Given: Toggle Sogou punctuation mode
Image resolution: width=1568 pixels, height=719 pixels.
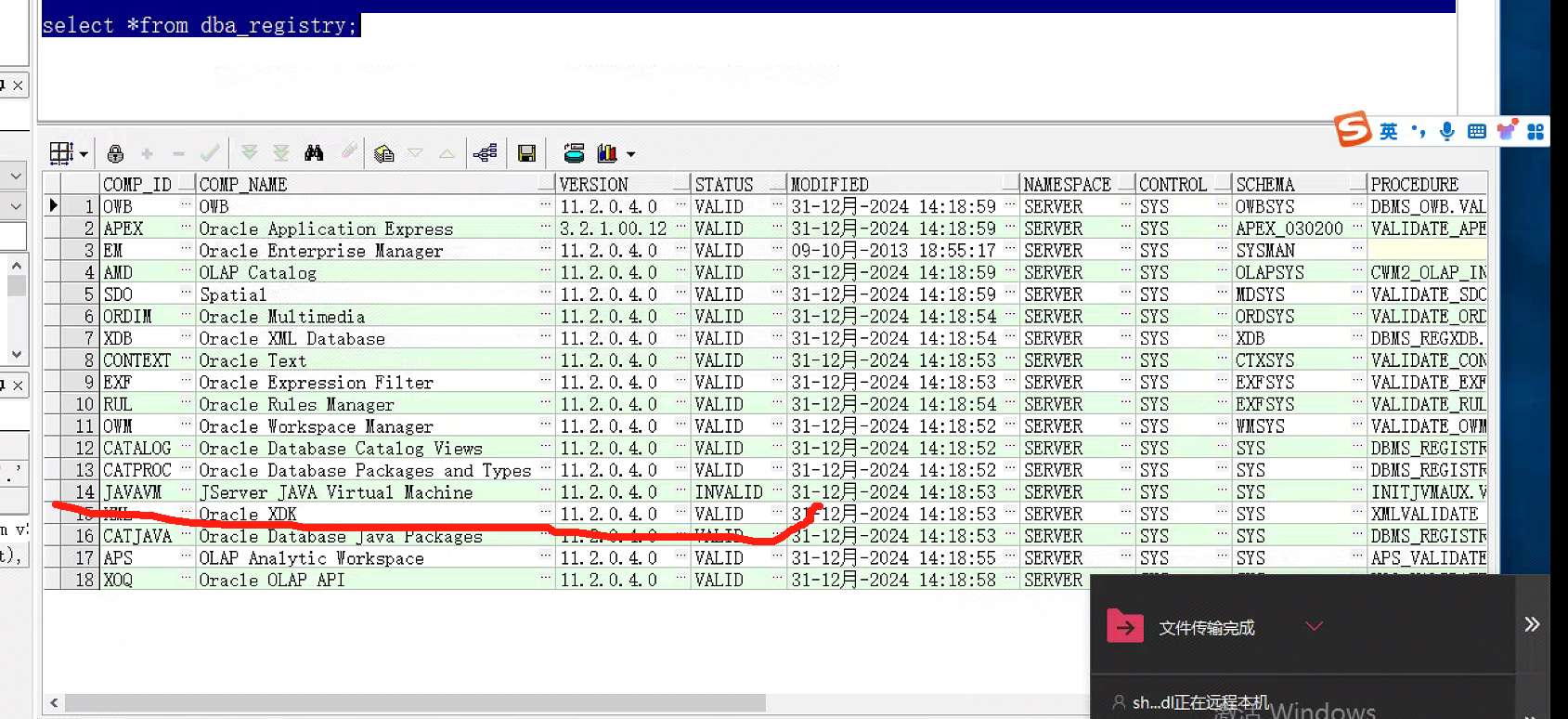Looking at the screenshot, I should point(1418,132).
